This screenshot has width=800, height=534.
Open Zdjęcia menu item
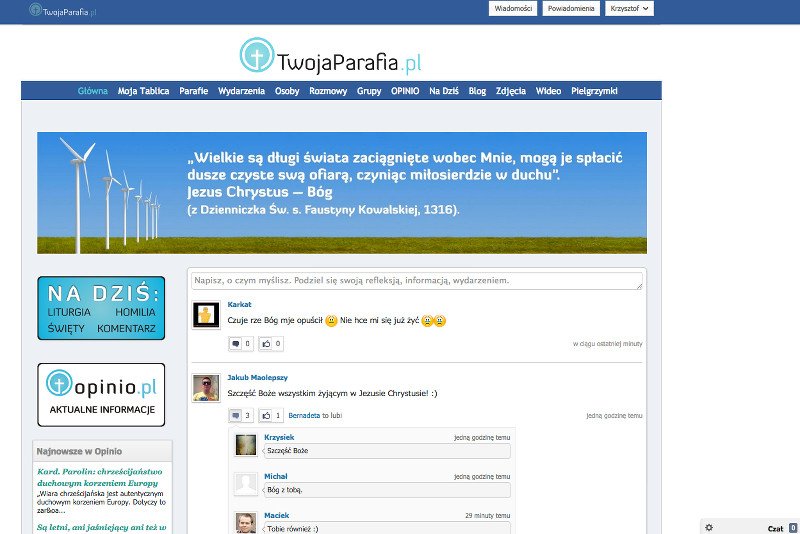pos(511,91)
